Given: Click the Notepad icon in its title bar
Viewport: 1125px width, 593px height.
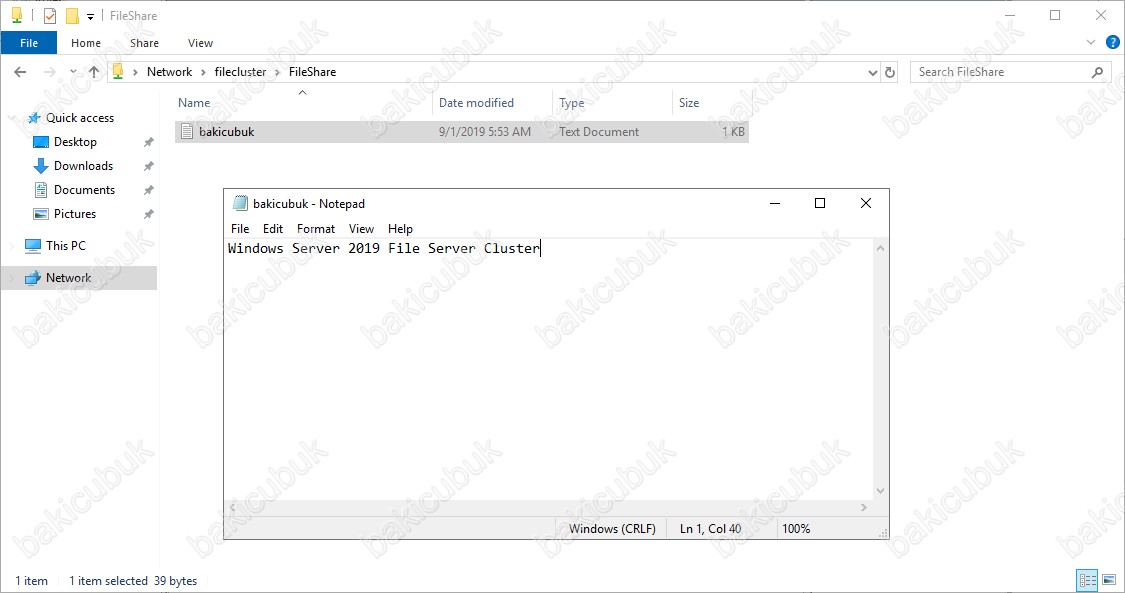Looking at the screenshot, I should pos(240,204).
